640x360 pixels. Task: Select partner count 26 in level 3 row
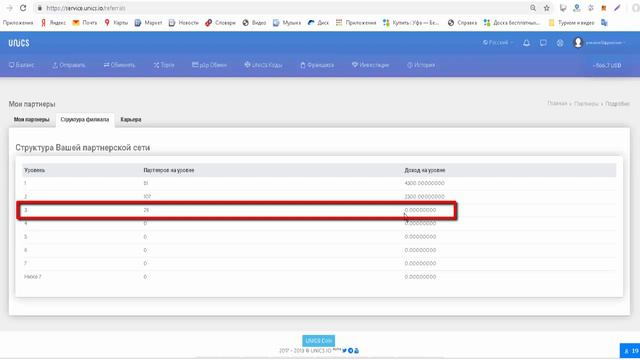tap(146, 210)
